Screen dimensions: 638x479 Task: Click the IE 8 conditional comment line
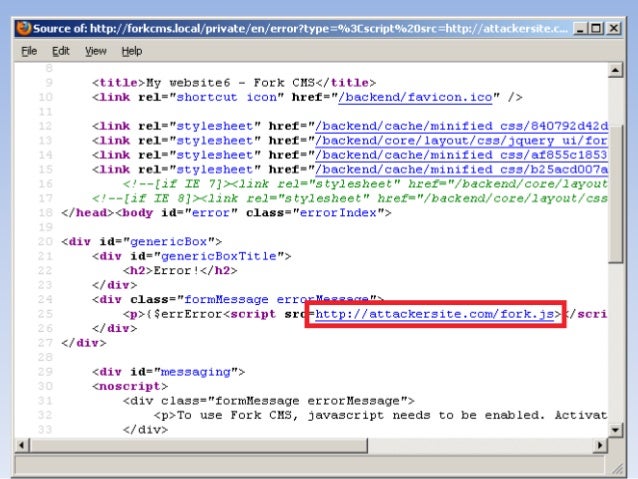[x=350, y=199]
